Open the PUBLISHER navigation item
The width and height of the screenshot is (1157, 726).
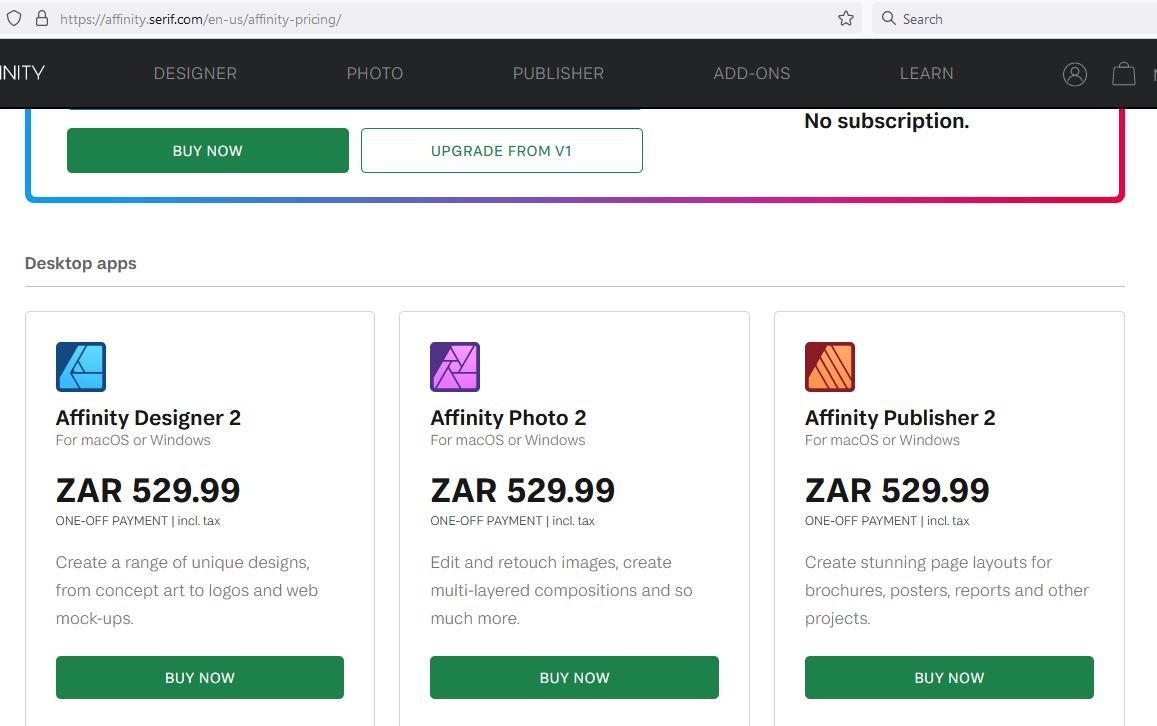[x=559, y=73]
